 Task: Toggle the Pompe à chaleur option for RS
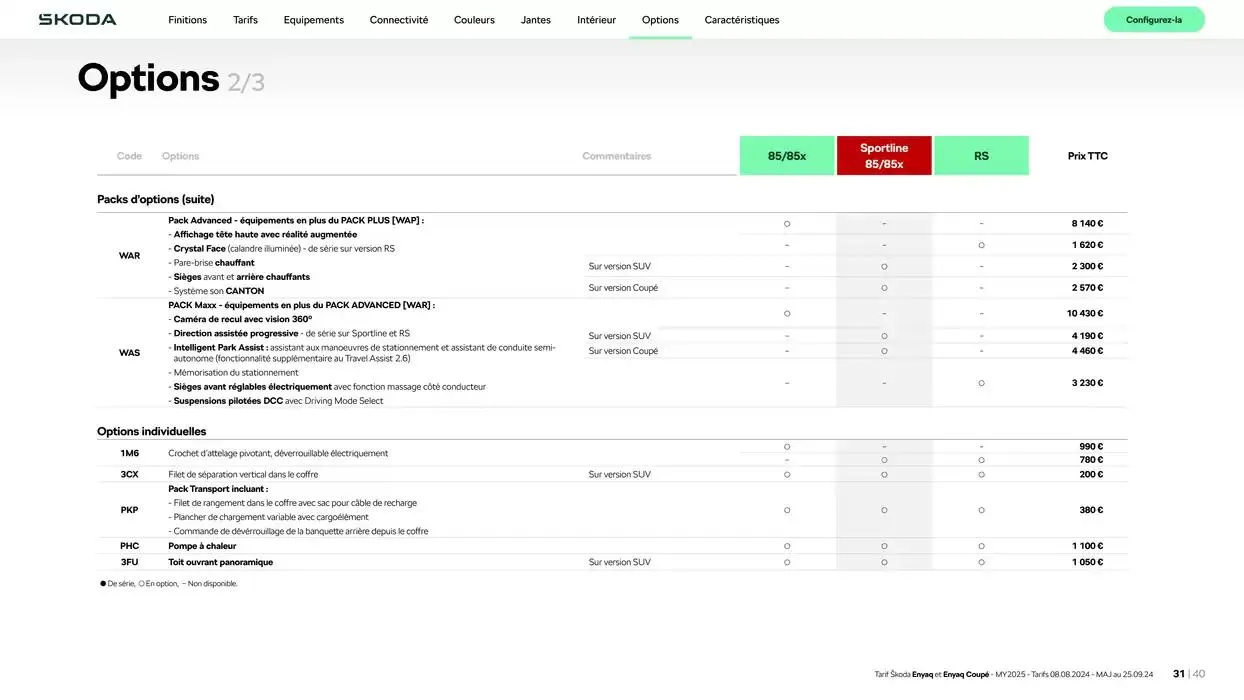[980, 544]
